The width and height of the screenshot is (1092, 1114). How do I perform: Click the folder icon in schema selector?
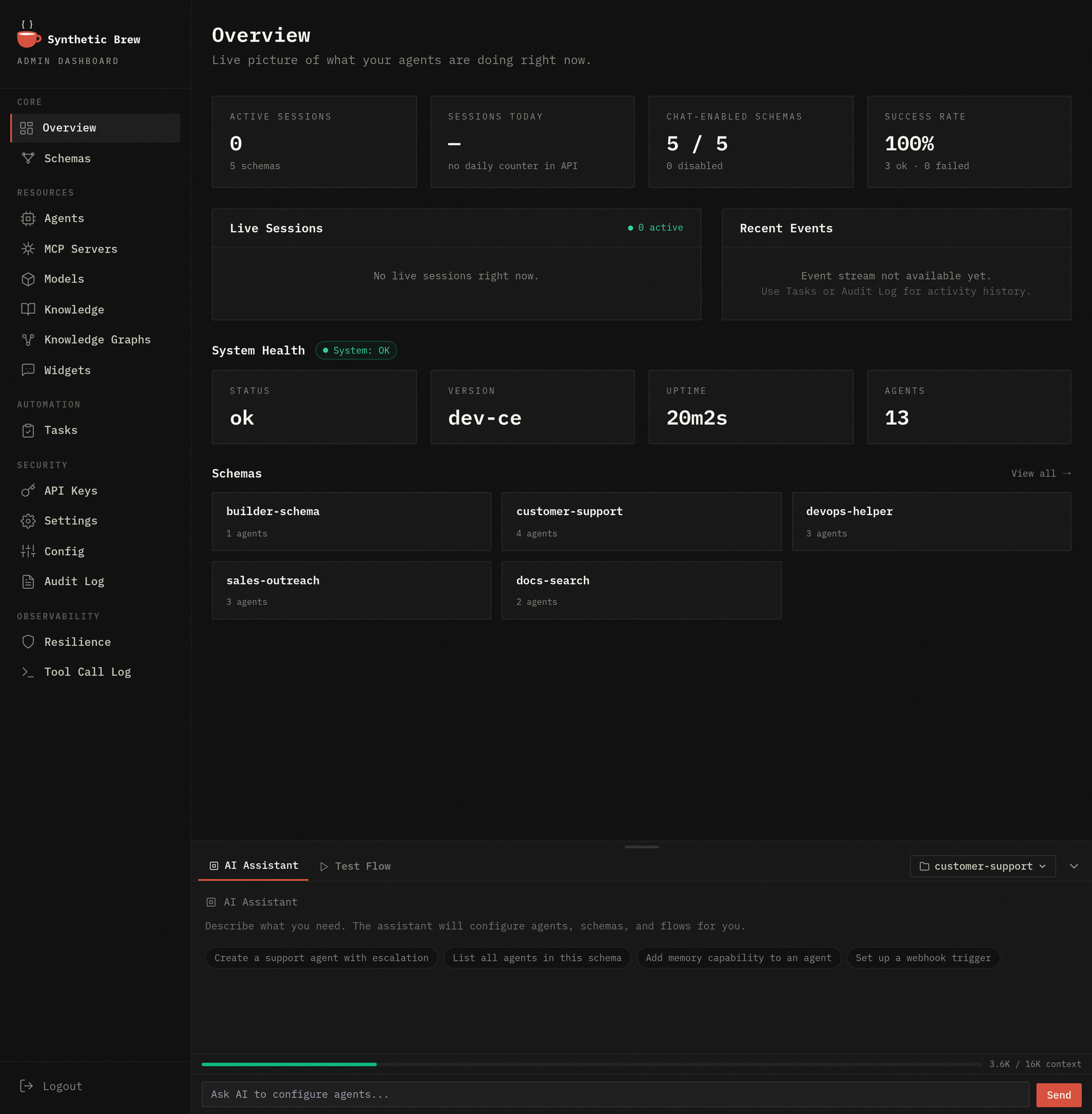click(x=925, y=866)
